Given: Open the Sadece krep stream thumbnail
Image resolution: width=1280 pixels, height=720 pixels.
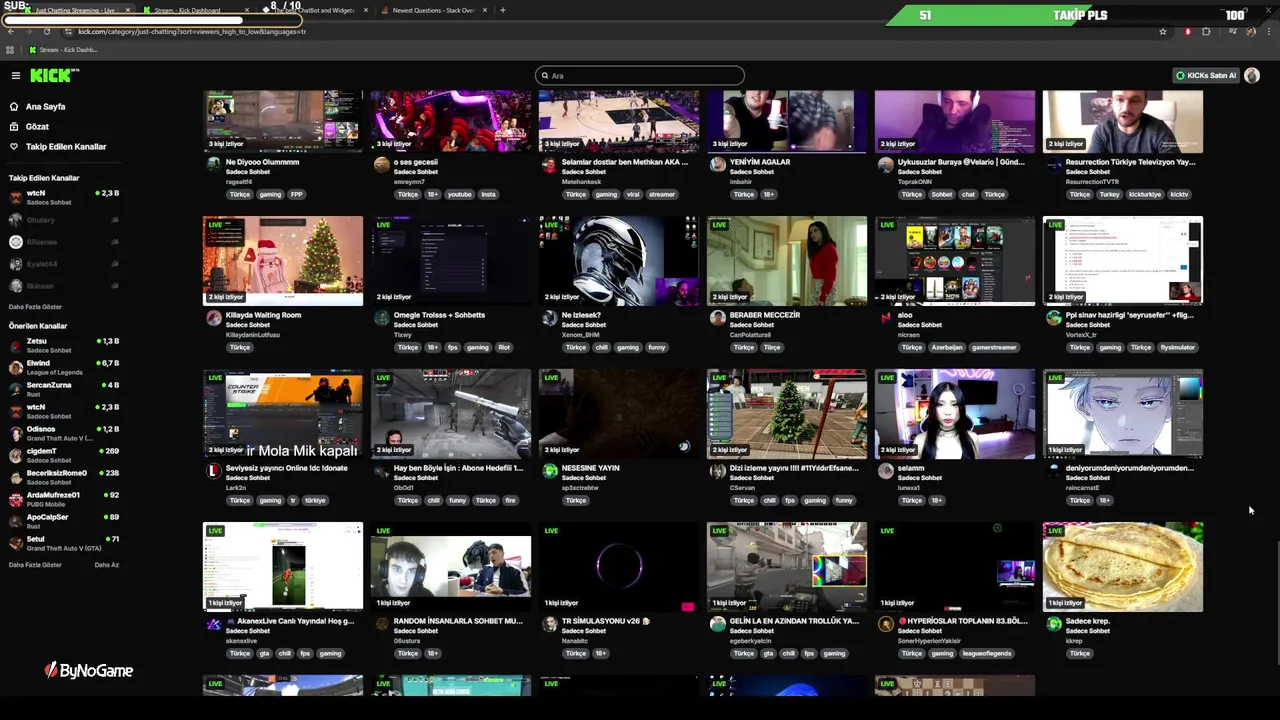Looking at the screenshot, I should point(1123,566).
